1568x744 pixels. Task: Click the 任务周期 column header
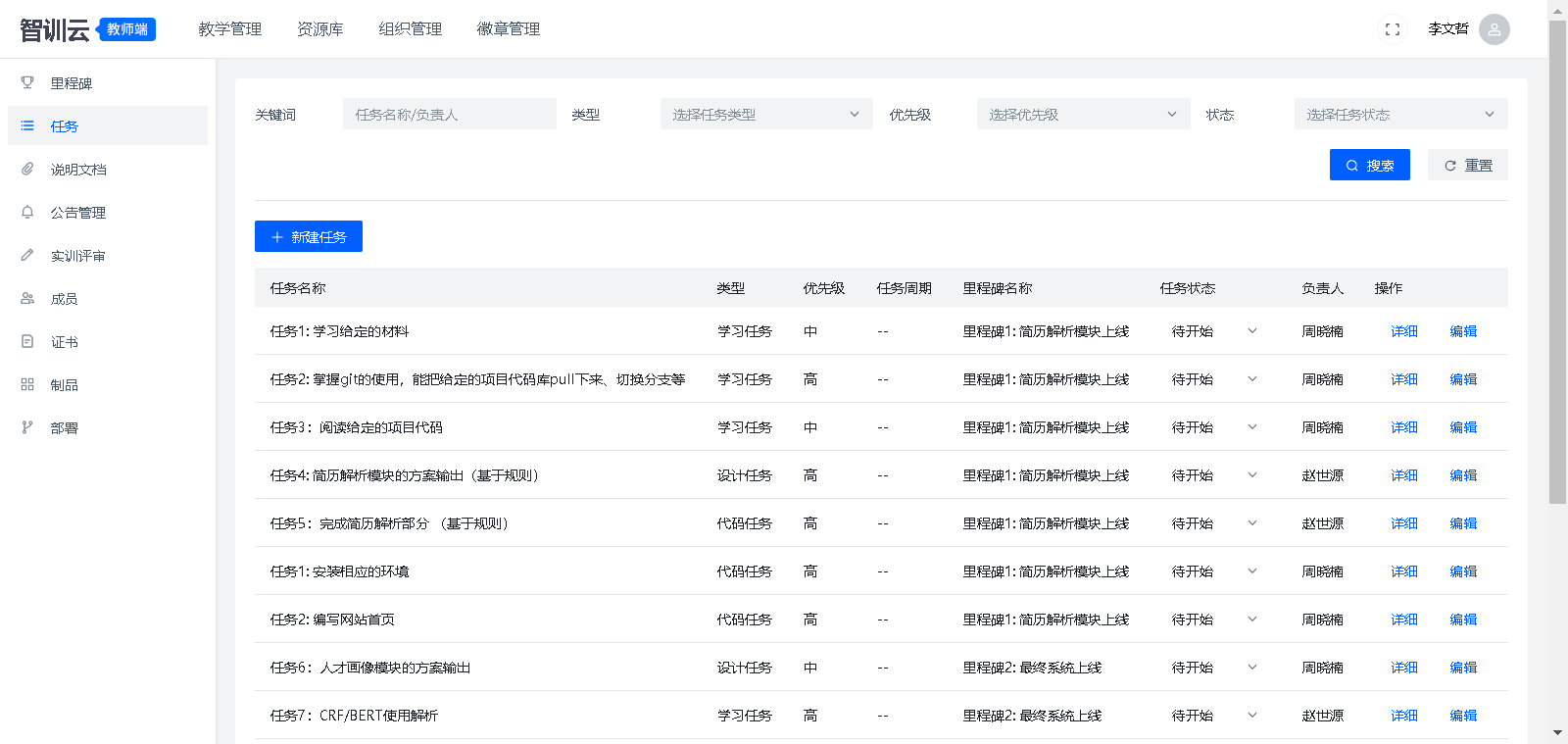905,288
